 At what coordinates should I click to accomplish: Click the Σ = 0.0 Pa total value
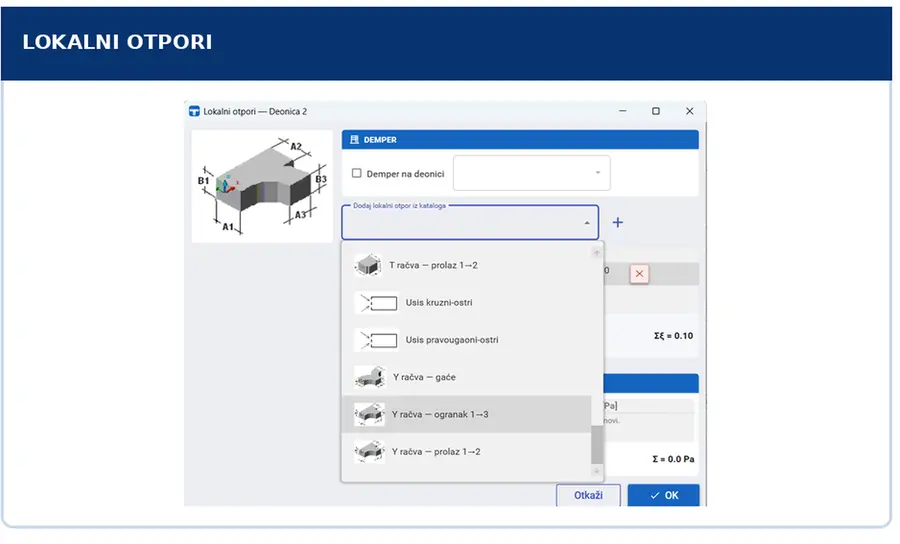(673, 459)
